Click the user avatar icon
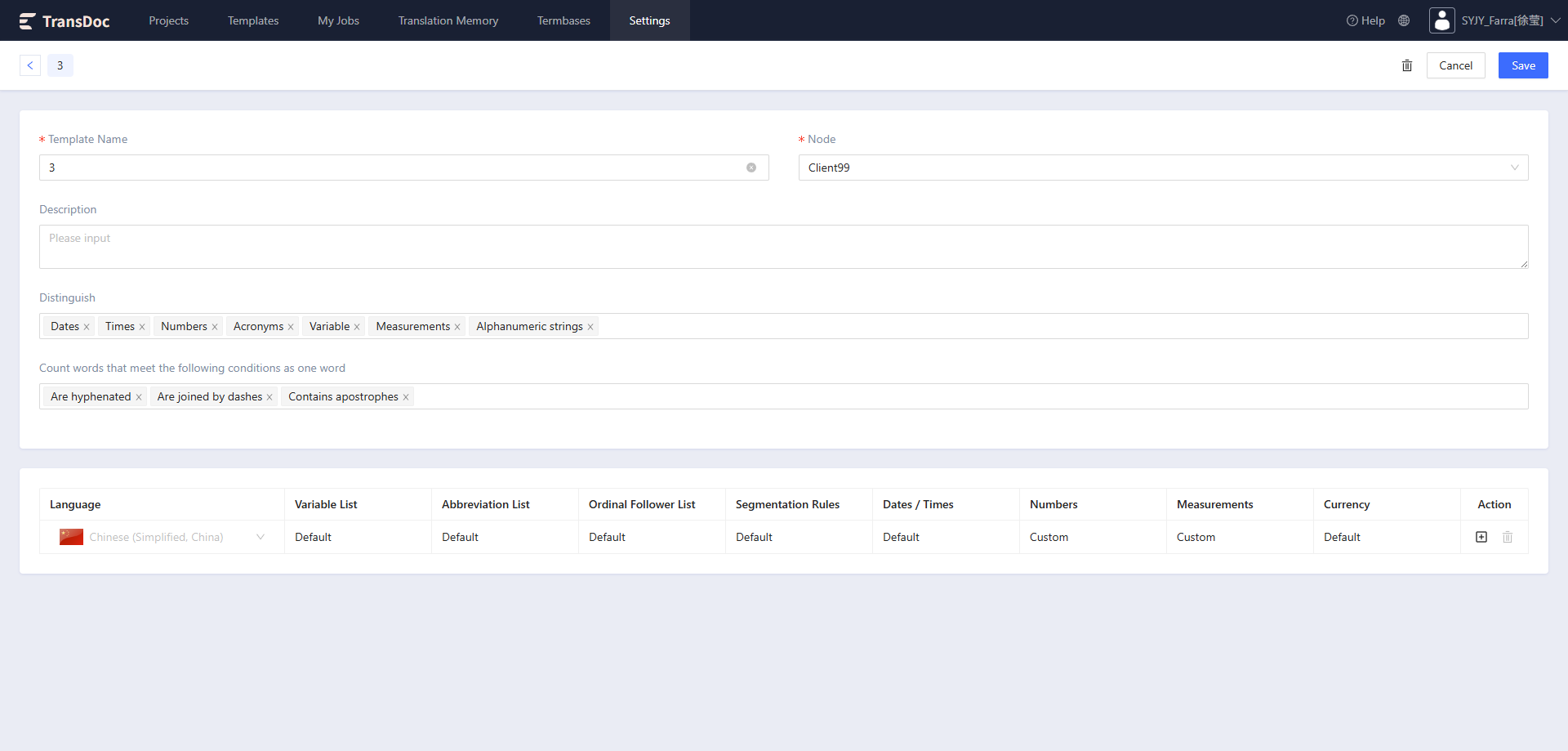 click(x=1442, y=20)
